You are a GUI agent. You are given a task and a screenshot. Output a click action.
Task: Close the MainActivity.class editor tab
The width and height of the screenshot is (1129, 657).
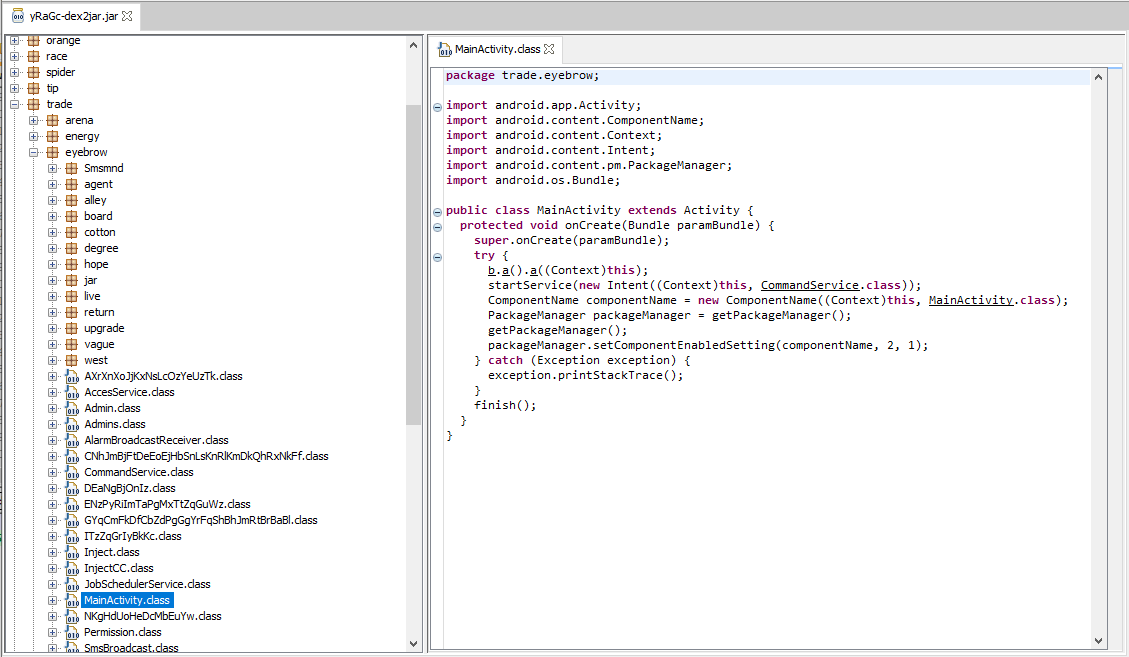549,49
